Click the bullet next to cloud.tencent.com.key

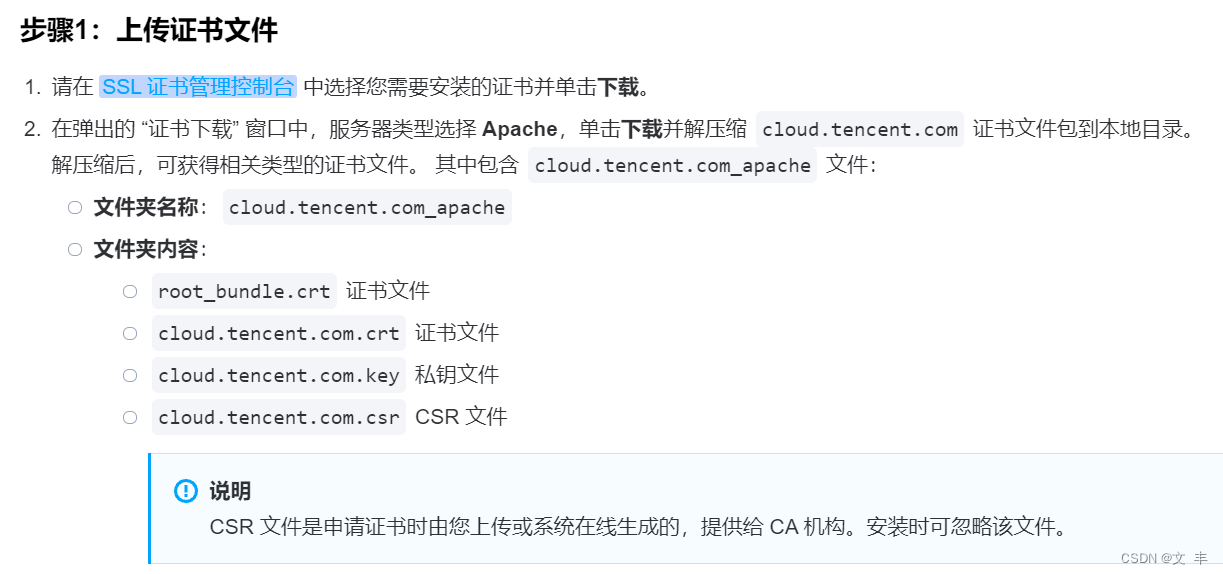click(130, 376)
